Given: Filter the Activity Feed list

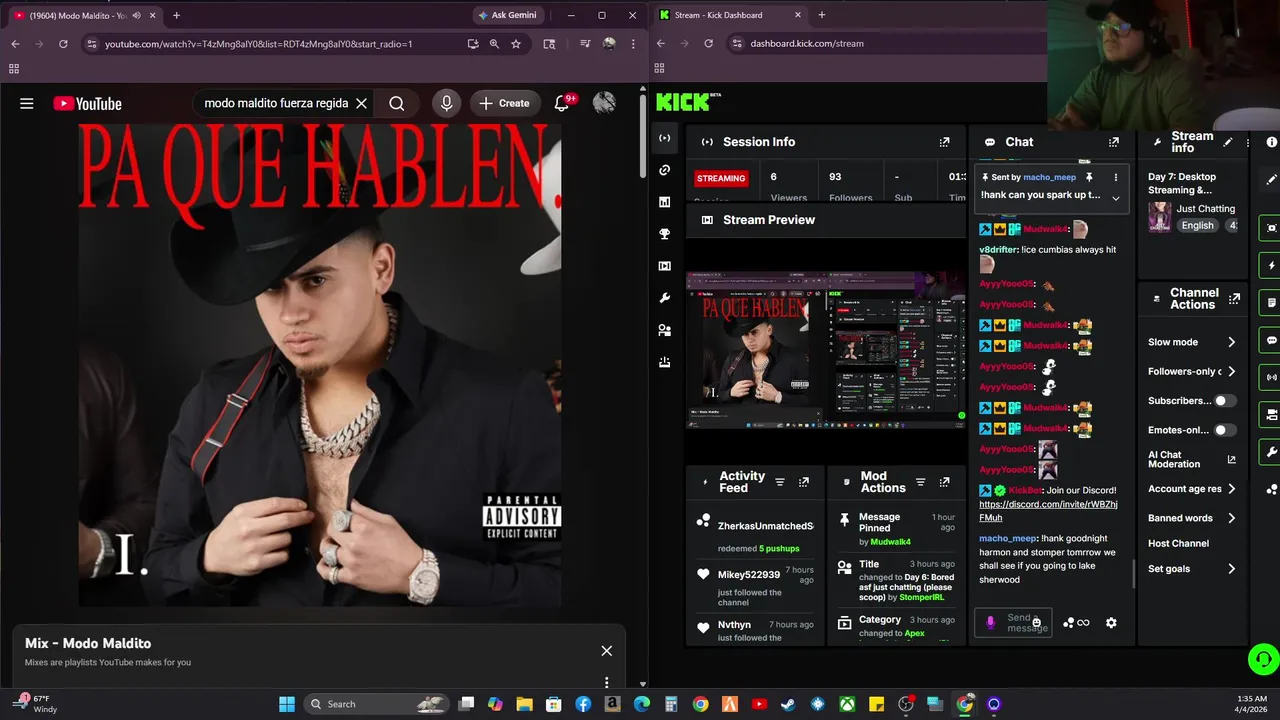Looking at the screenshot, I should (780, 482).
